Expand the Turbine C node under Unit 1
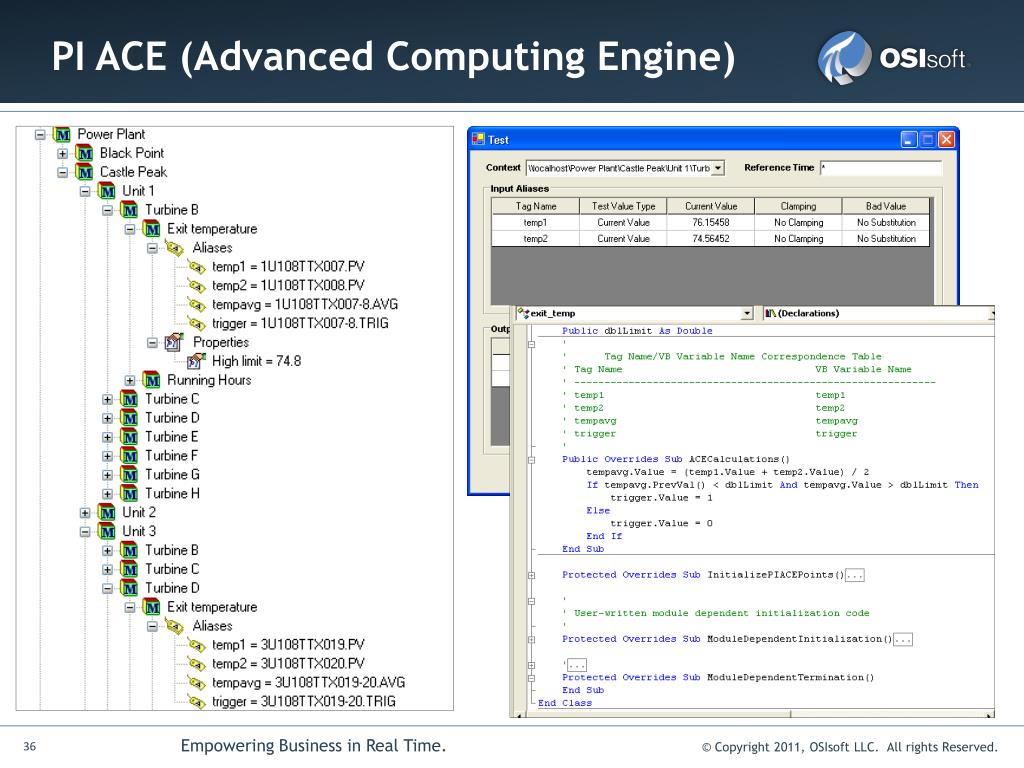 [x=108, y=399]
